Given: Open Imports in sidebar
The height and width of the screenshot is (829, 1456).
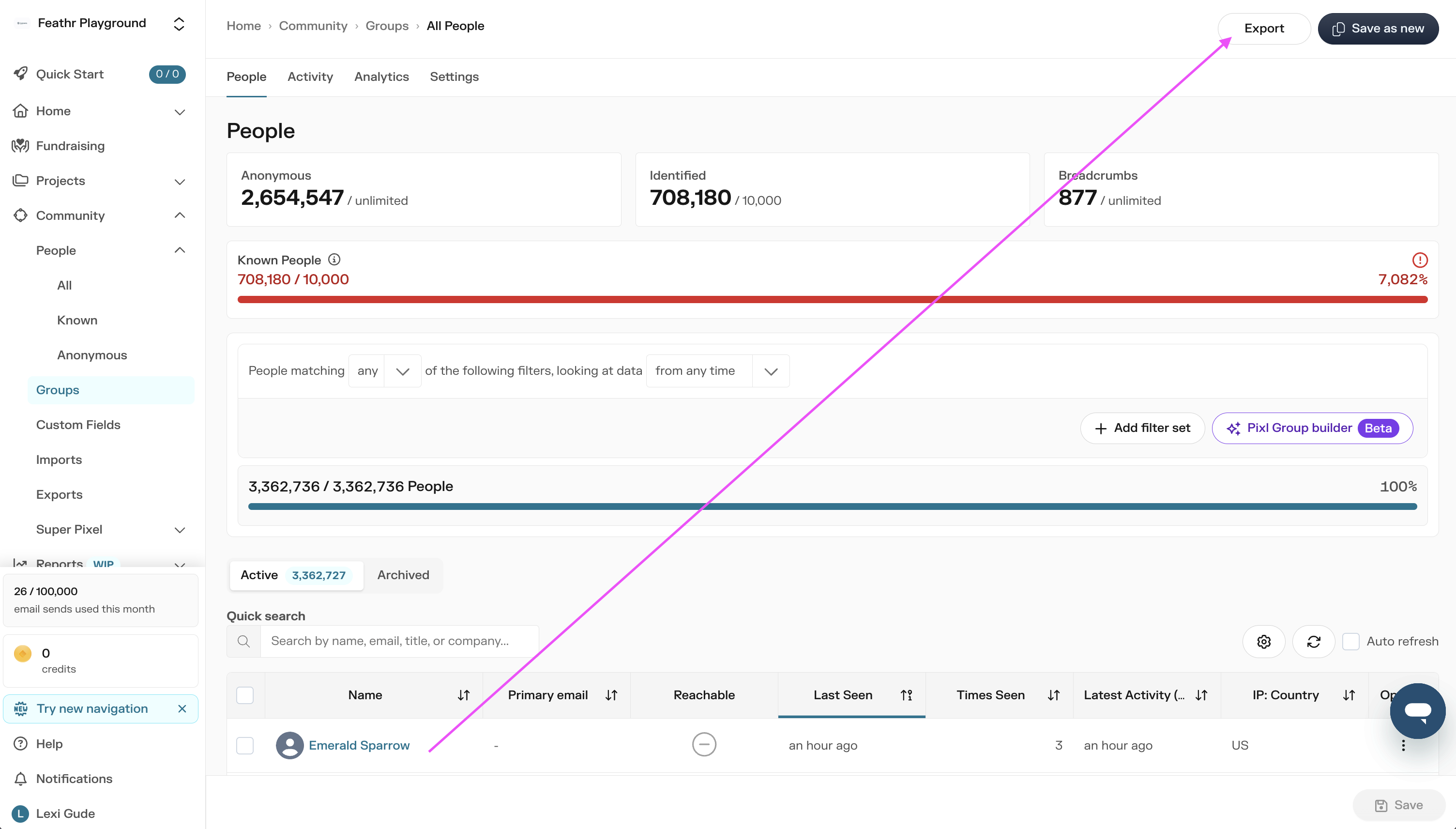Looking at the screenshot, I should pyautogui.click(x=59, y=460).
